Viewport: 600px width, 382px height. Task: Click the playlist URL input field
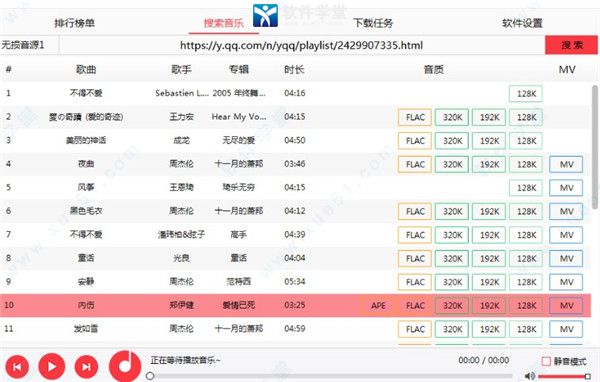click(302, 45)
